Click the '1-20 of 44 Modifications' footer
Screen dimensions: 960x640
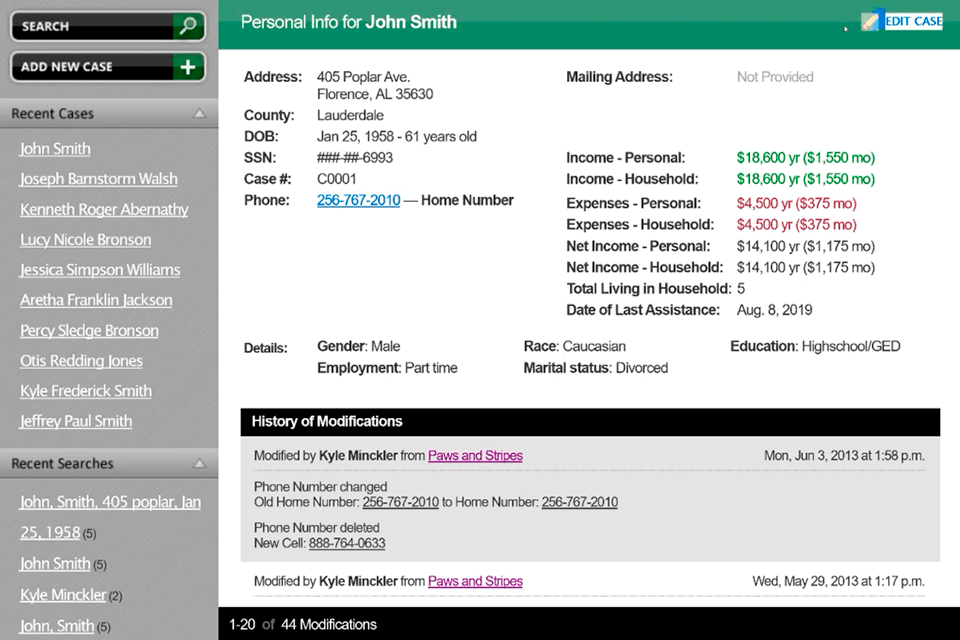[302, 625]
